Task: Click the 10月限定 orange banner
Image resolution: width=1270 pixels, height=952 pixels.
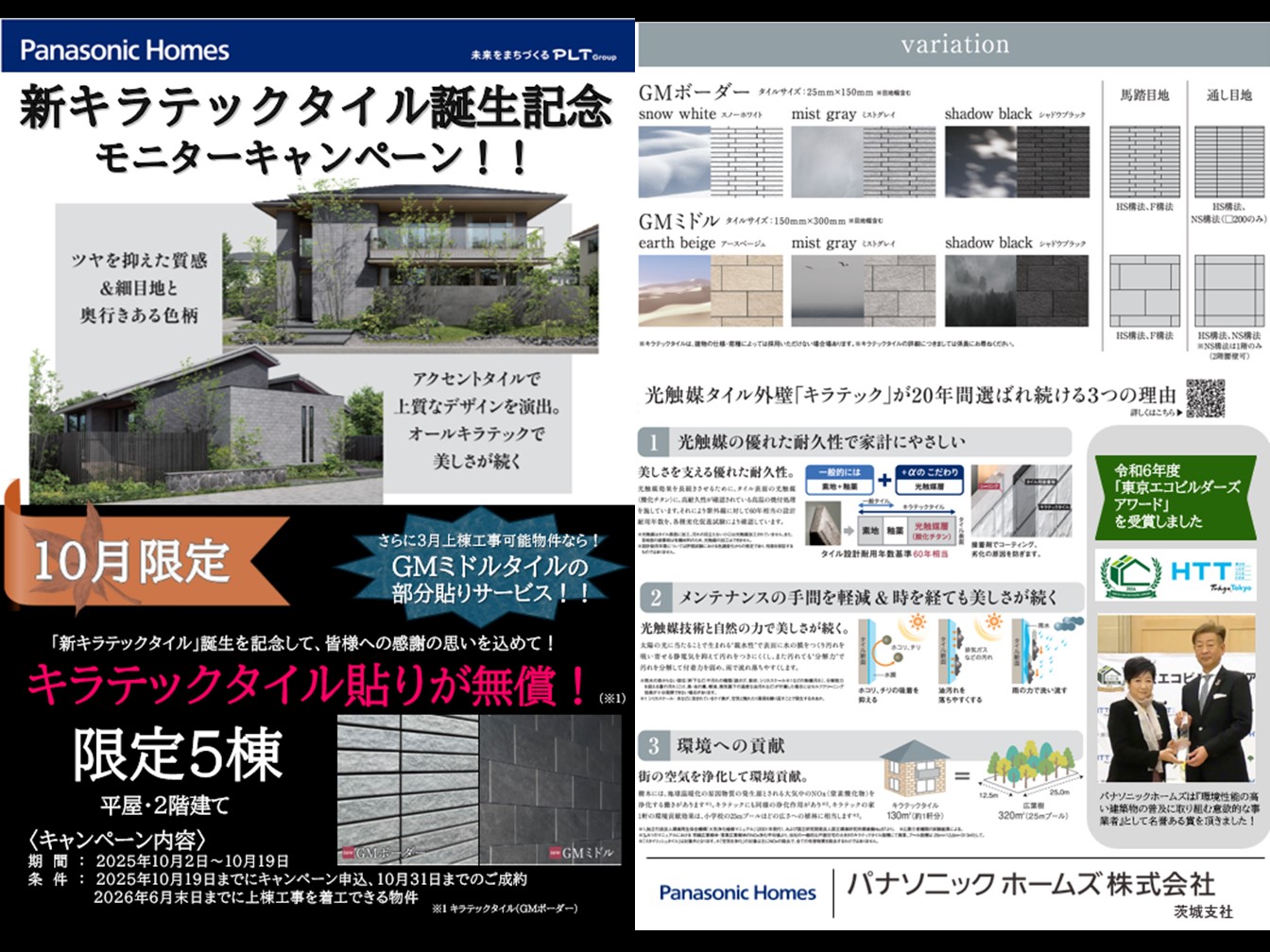Action: coord(142,561)
